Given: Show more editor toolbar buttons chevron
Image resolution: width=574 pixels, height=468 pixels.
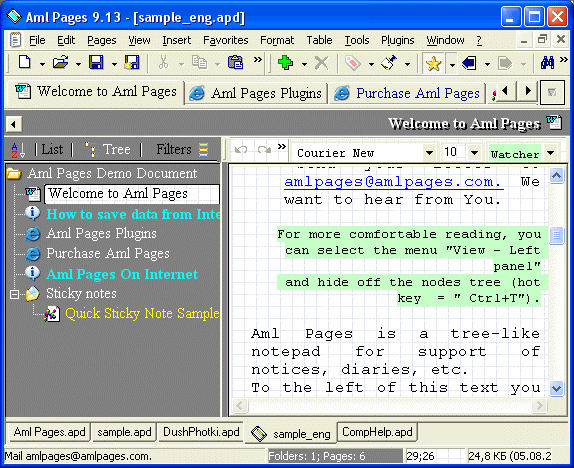Looking at the screenshot, I should [x=282, y=147].
